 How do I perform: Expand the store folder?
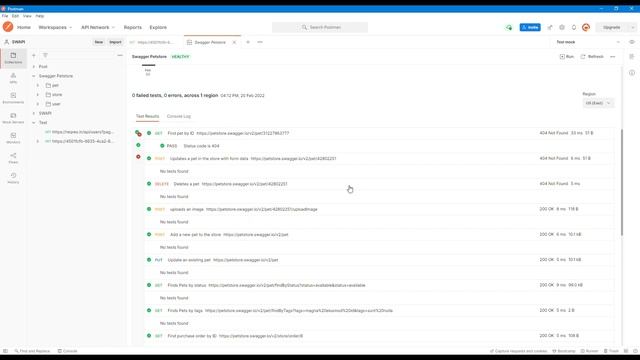(x=38, y=95)
